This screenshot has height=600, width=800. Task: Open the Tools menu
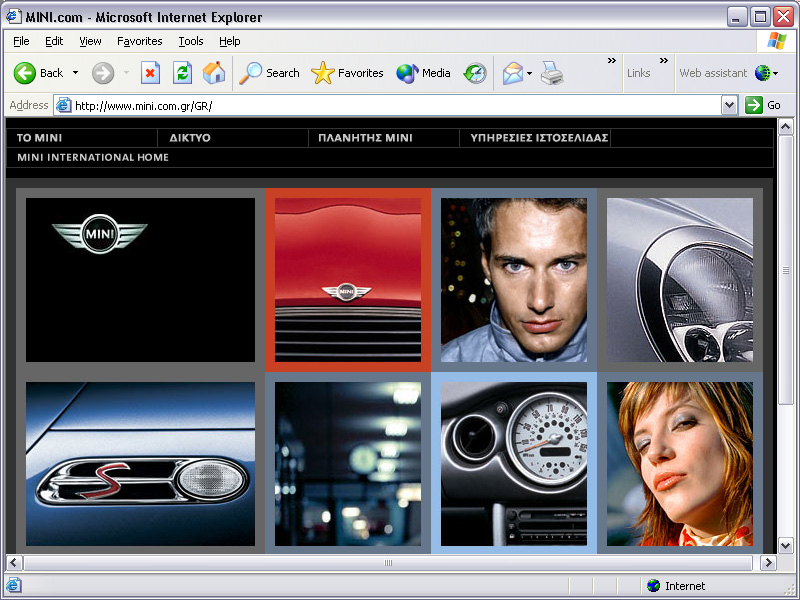pyautogui.click(x=191, y=41)
